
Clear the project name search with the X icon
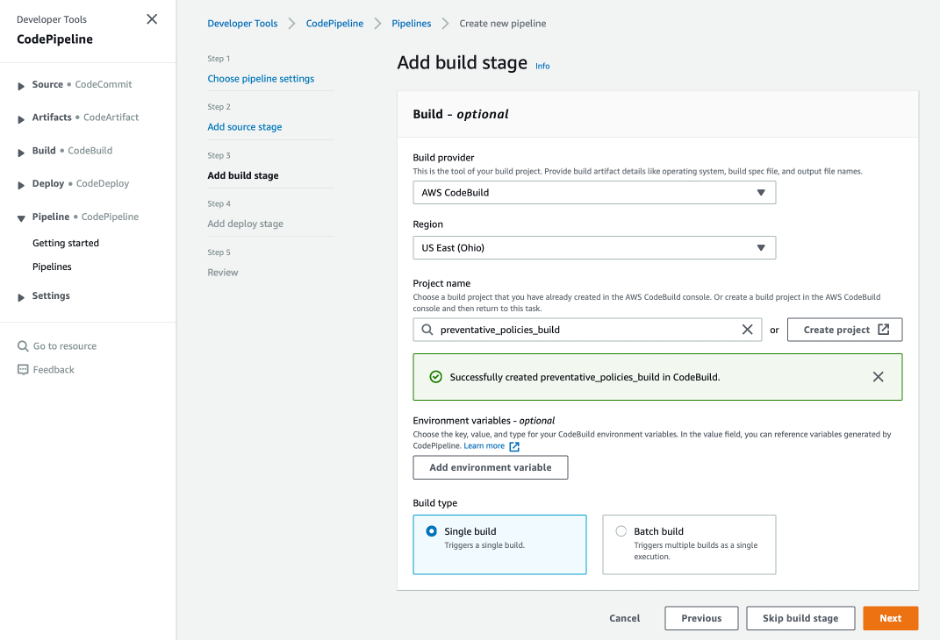[x=748, y=329]
